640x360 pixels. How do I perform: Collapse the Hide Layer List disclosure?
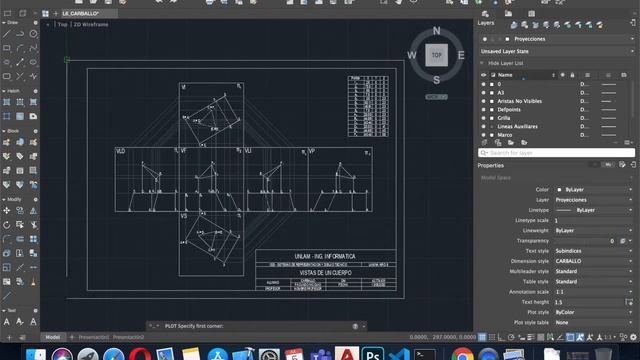(x=482, y=63)
